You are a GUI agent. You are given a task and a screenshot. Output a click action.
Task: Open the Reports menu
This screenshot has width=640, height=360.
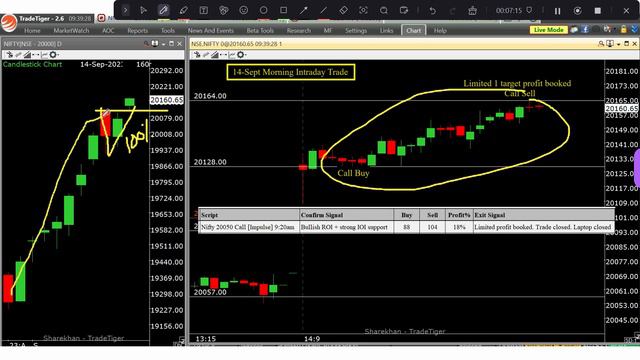(x=138, y=31)
